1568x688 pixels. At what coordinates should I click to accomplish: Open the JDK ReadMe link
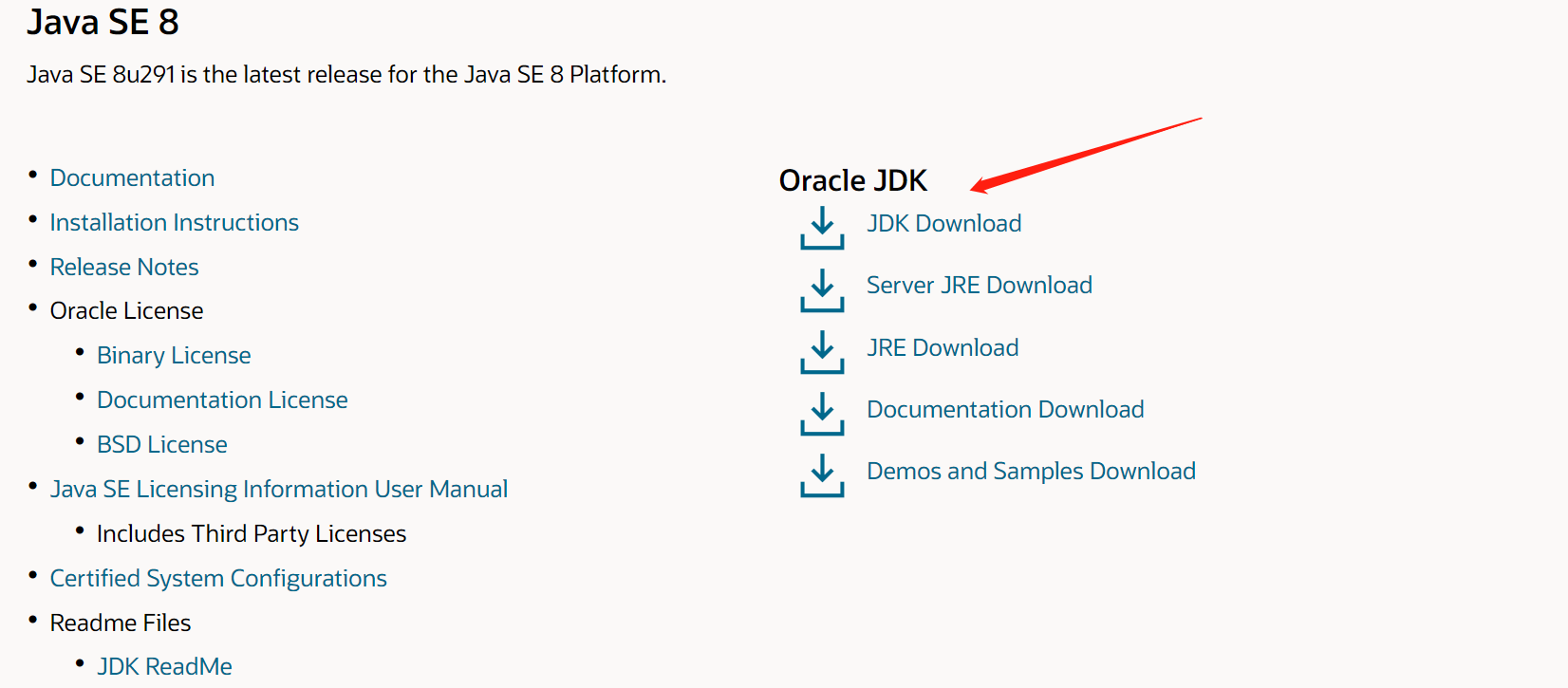pos(164,667)
